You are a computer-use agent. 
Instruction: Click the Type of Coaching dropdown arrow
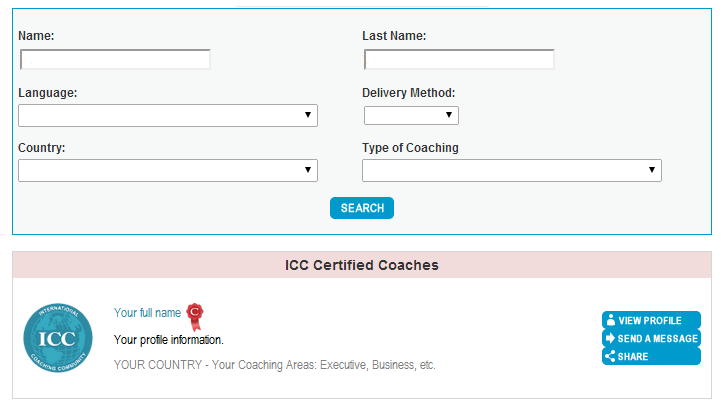pyautogui.click(x=652, y=170)
